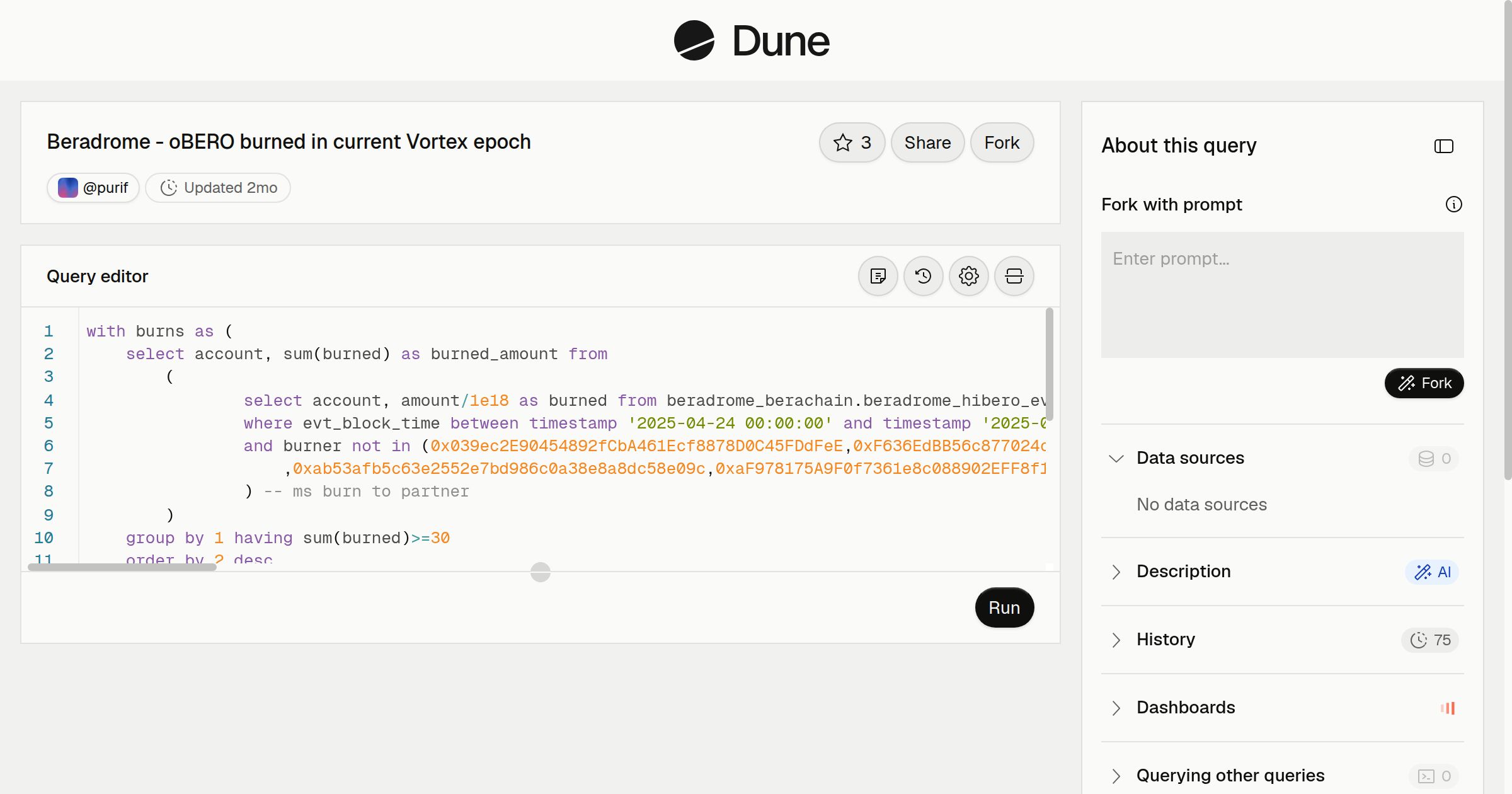Collapse the About this query sidebar panel
Viewport: 1512px width, 794px height.
pyautogui.click(x=1444, y=146)
